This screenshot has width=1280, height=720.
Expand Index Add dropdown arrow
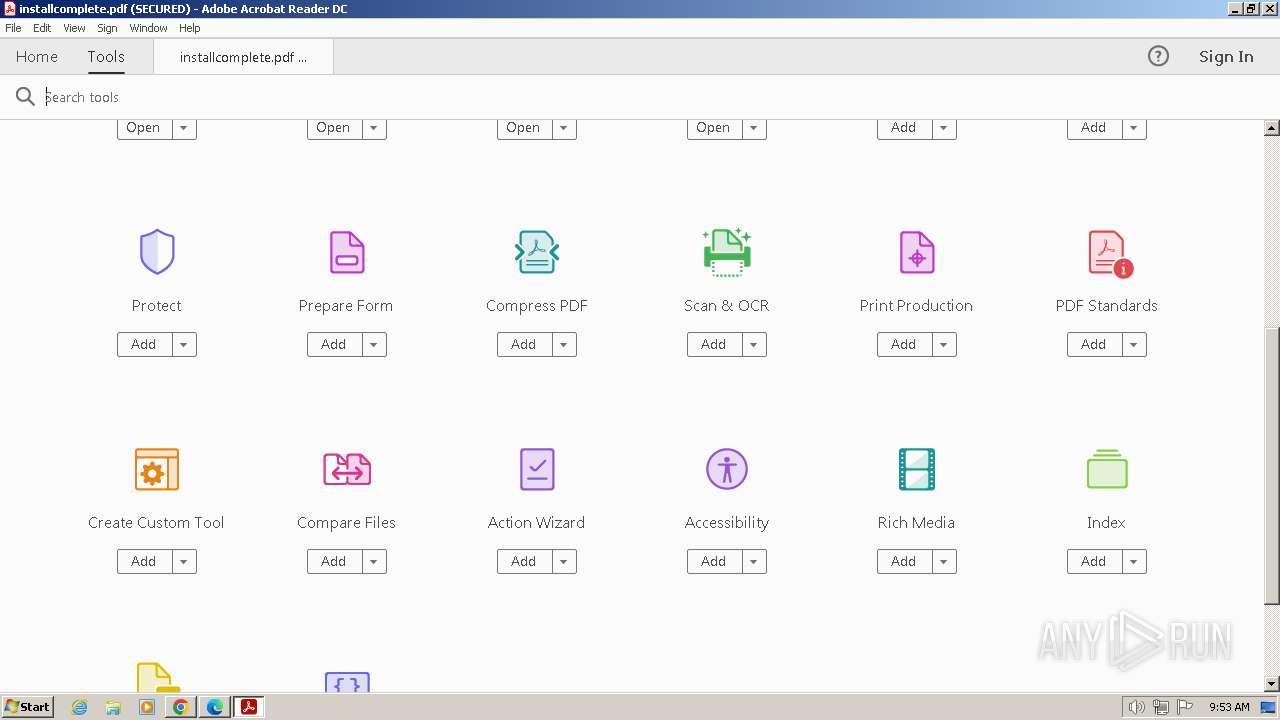coord(1134,561)
